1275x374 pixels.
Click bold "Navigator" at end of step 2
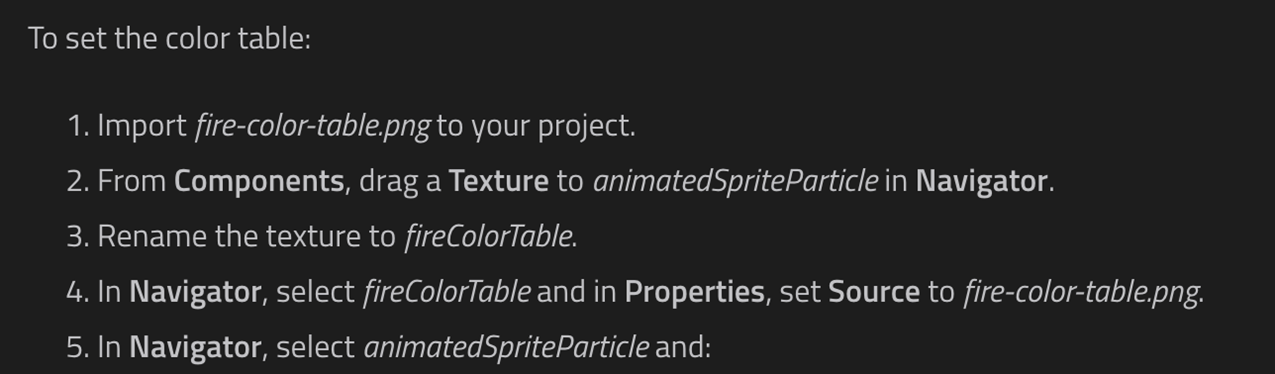point(982,181)
